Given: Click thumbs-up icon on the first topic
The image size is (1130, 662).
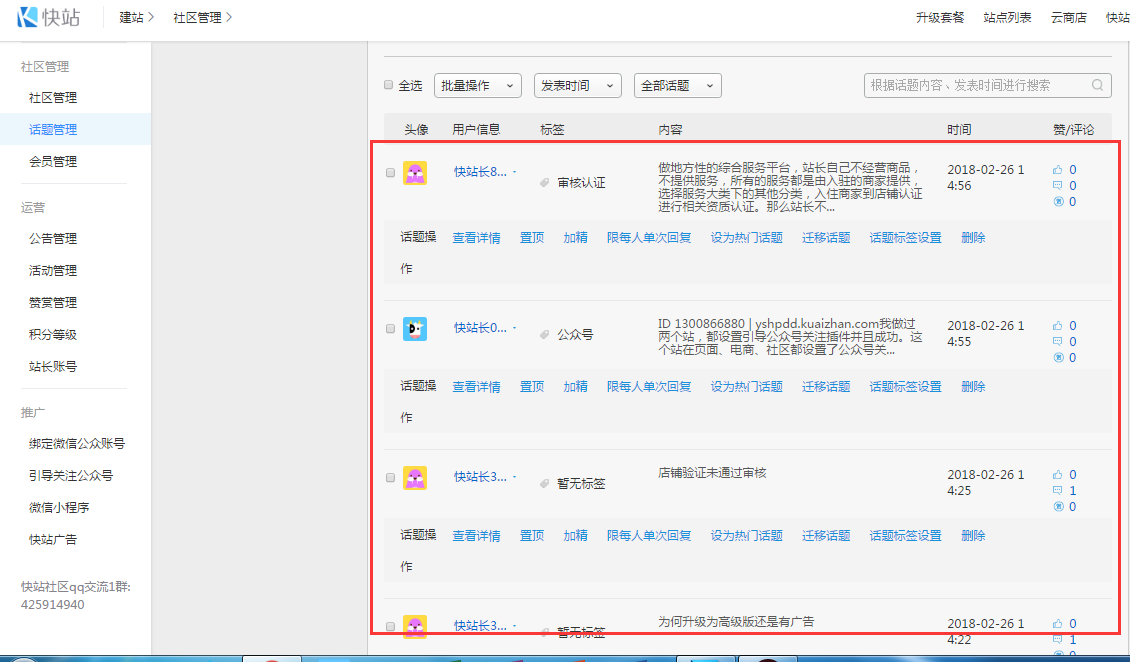Looking at the screenshot, I should [x=1058, y=170].
